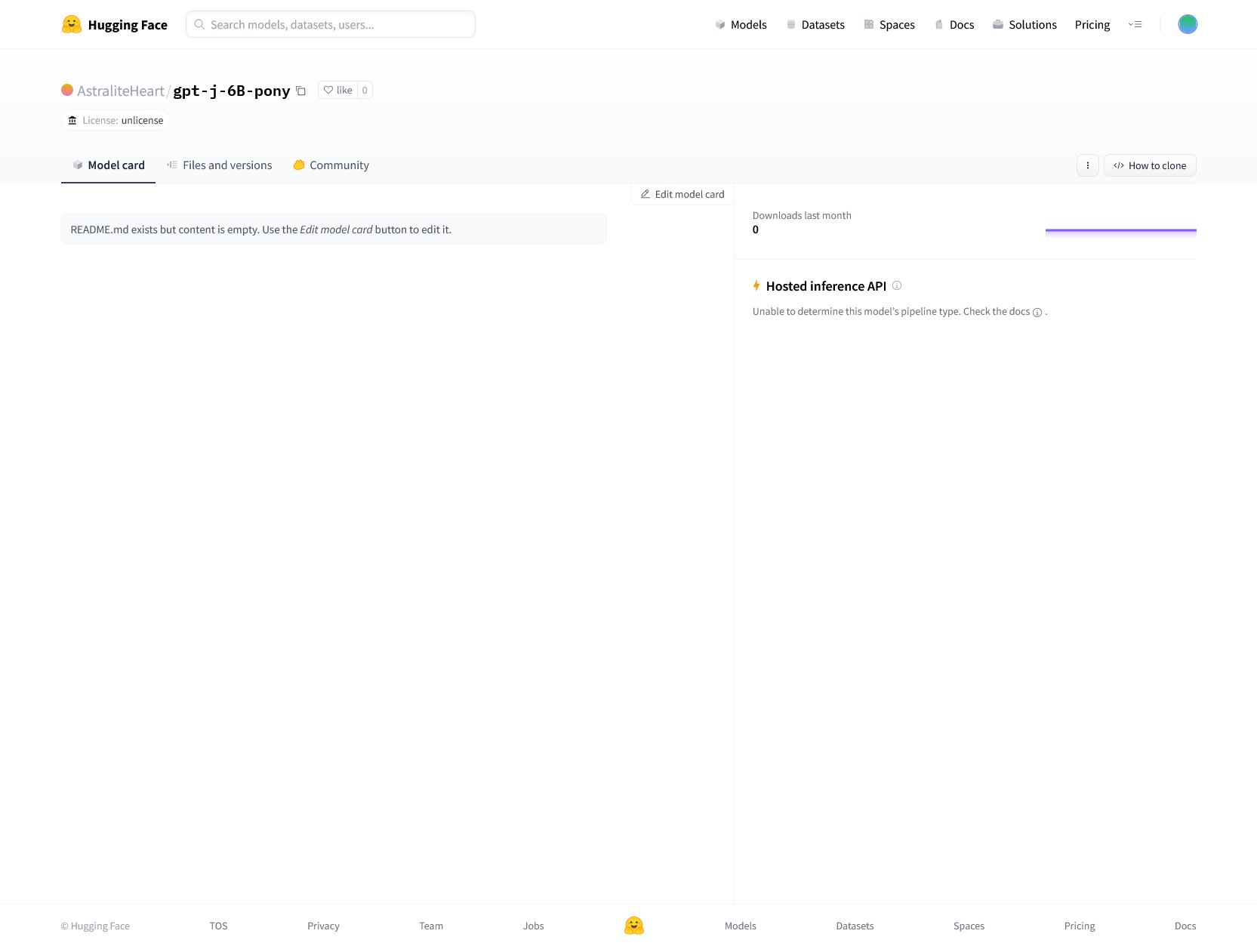This screenshot has width=1257, height=952.
Task: Click the footer Hugging Face emoji logo
Action: (x=634, y=926)
